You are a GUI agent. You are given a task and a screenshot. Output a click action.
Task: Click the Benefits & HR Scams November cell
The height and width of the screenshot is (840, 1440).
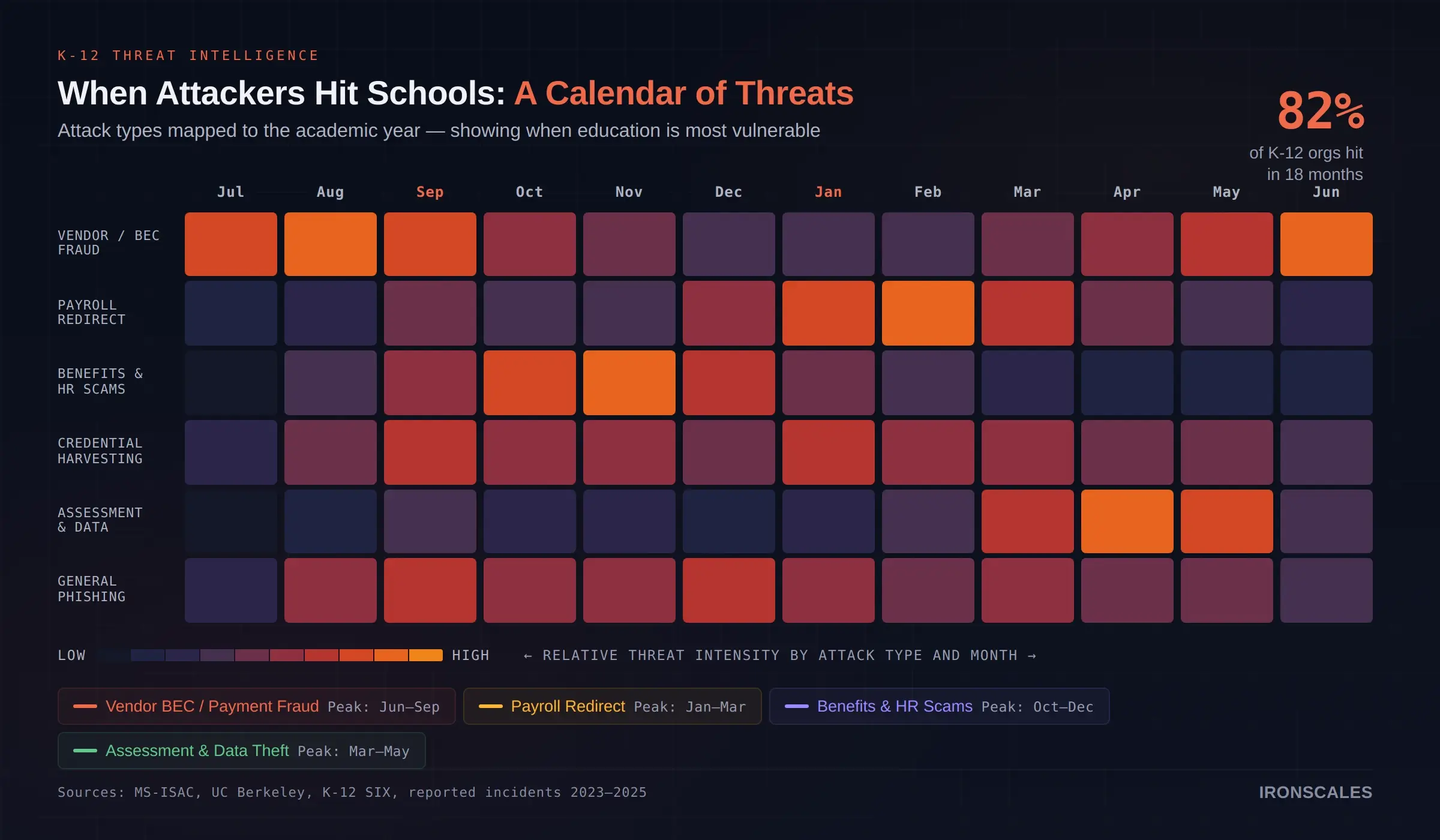(629, 383)
